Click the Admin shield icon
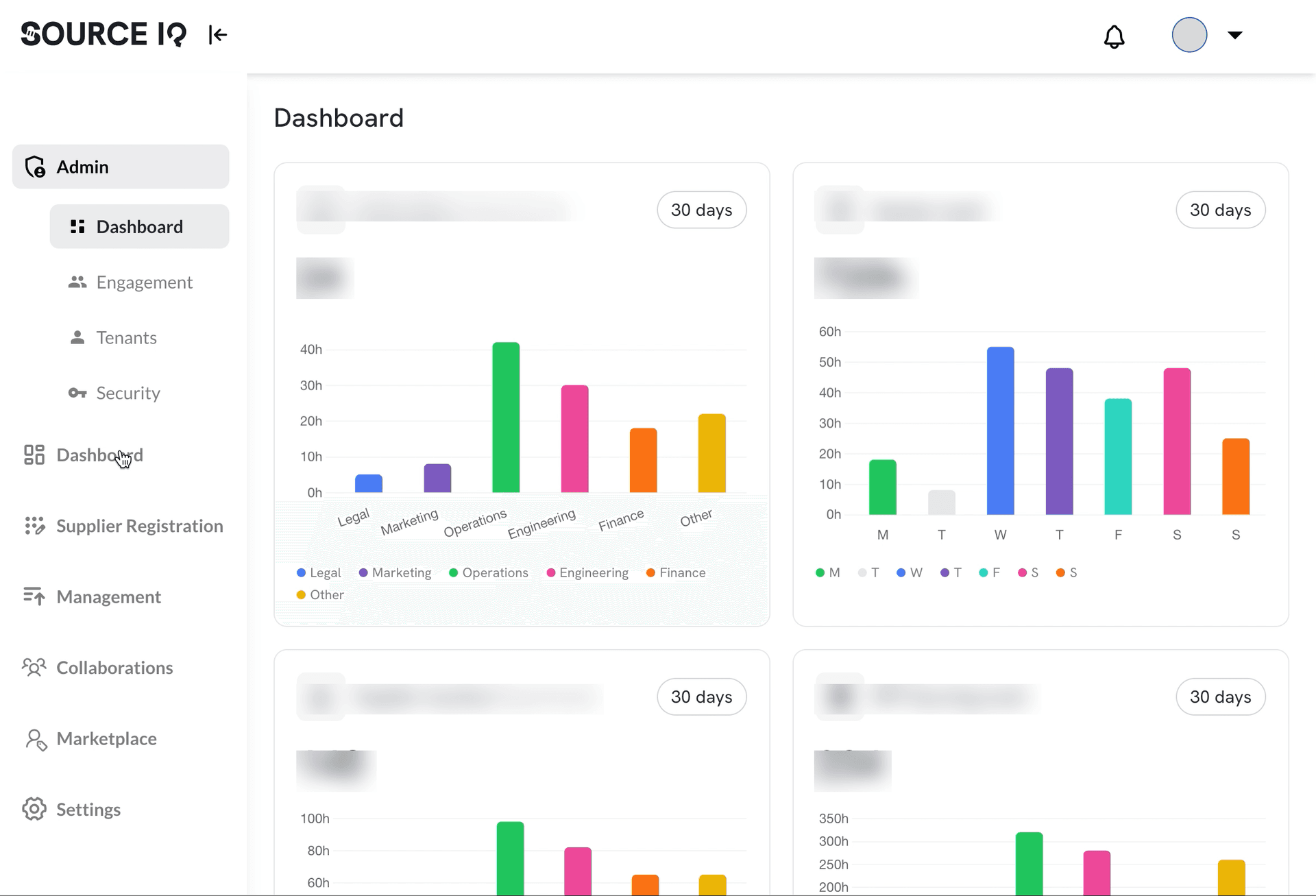Viewport: 1316px width, 896px height. (35, 167)
